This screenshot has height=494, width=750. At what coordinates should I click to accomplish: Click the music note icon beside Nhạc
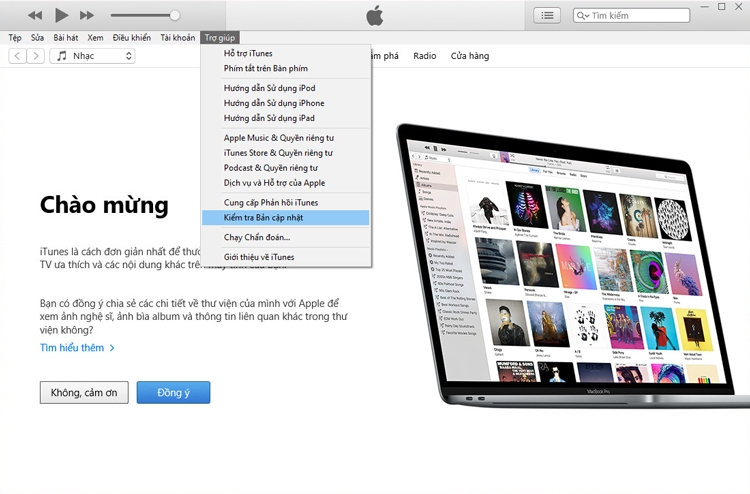click(62, 56)
